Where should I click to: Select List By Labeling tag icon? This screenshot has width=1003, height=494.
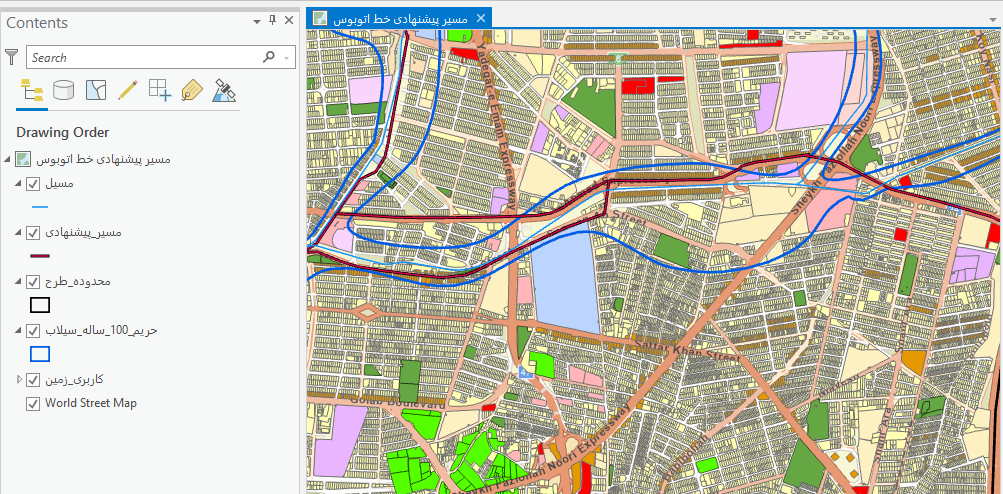pyautogui.click(x=191, y=91)
